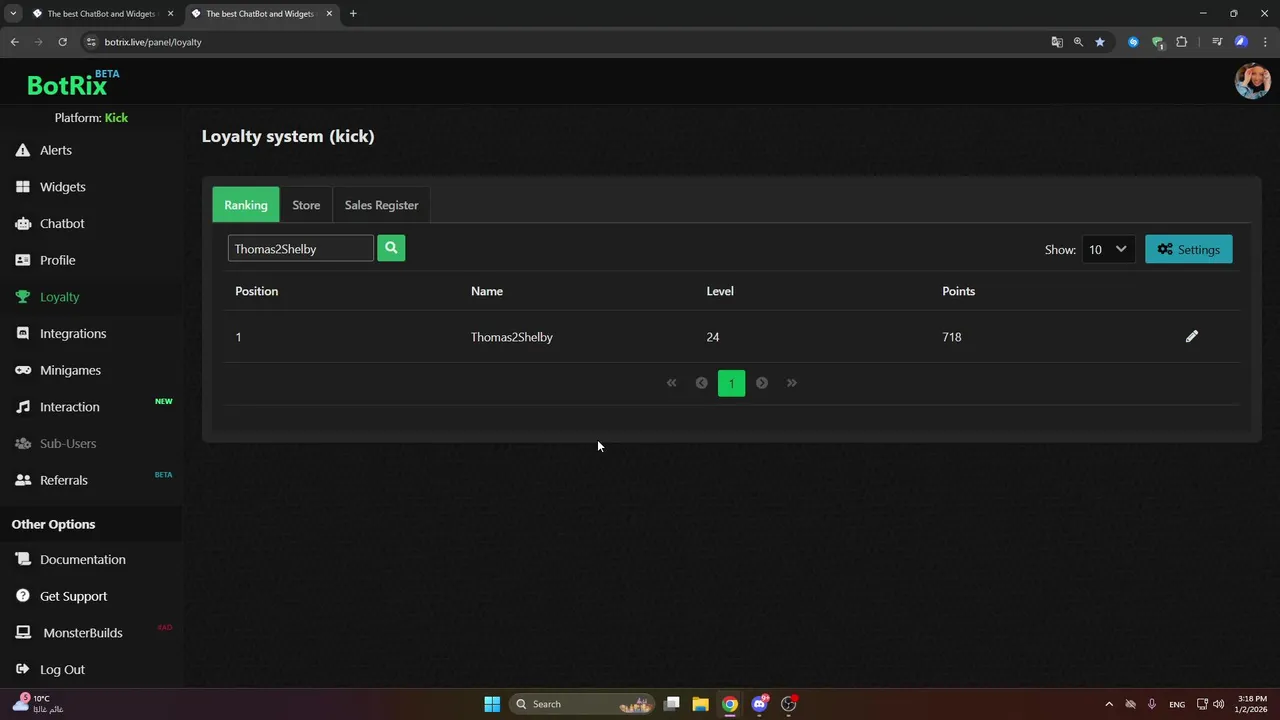The height and width of the screenshot is (720, 1280).
Task: Click the username search field
Action: click(301, 248)
